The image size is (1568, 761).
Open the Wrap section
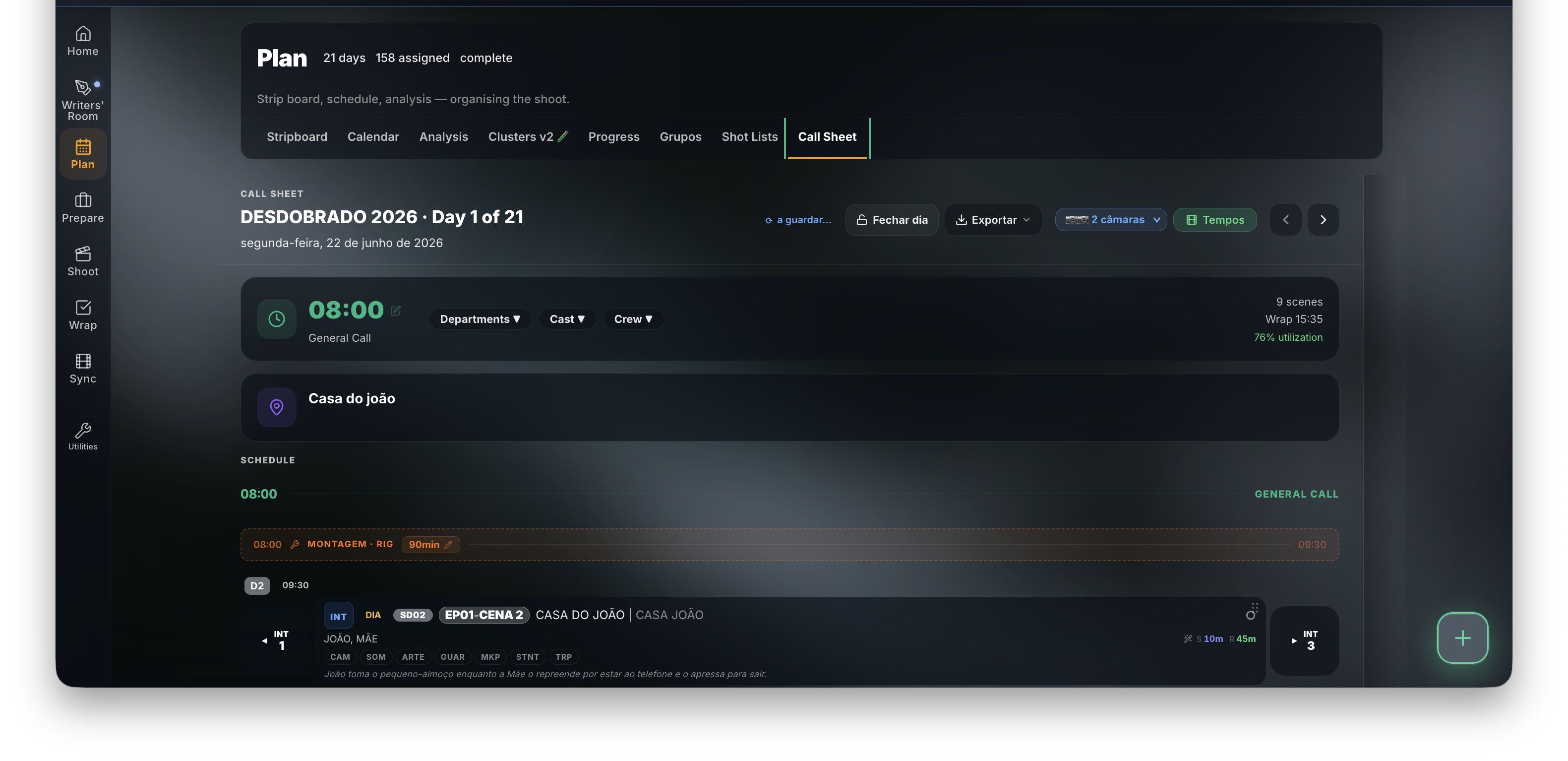coord(83,315)
